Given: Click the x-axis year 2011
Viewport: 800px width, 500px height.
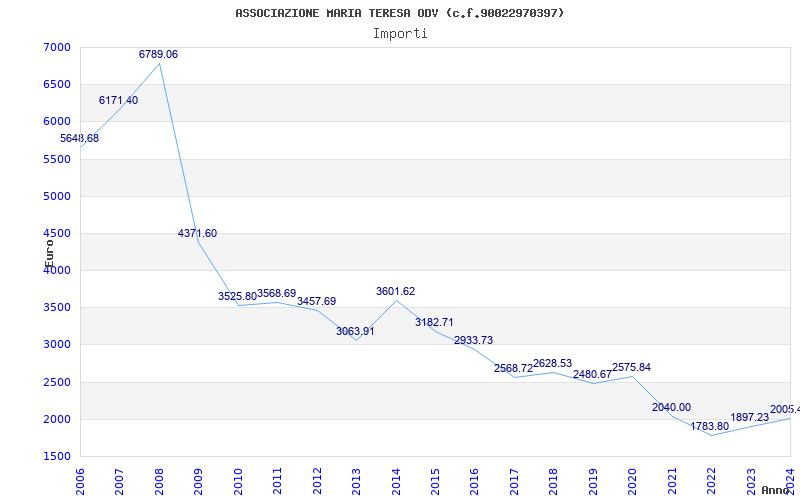Looking at the screenshot, I should [277, 481].
